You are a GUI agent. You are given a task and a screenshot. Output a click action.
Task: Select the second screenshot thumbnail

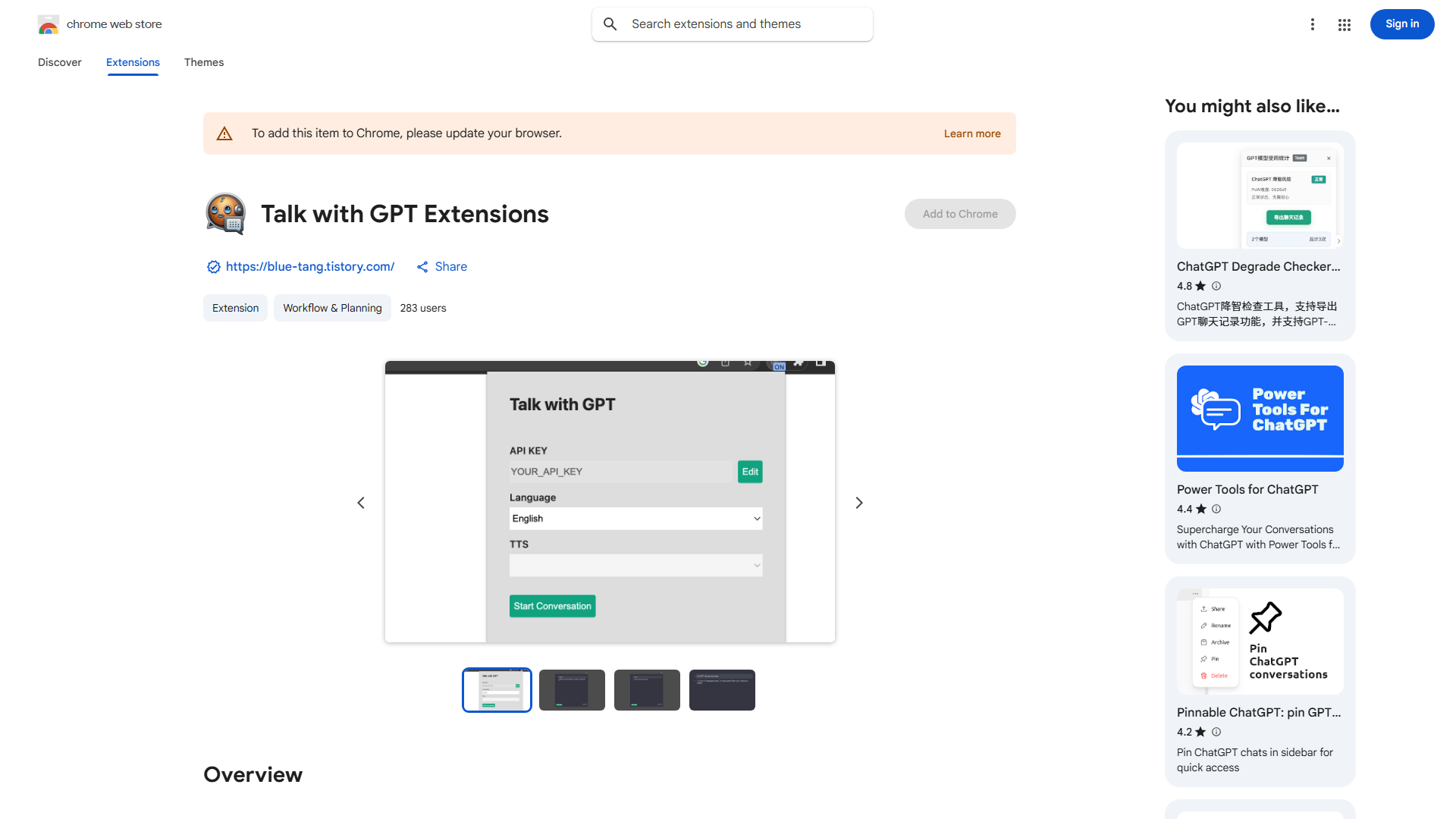click(572, 690)
